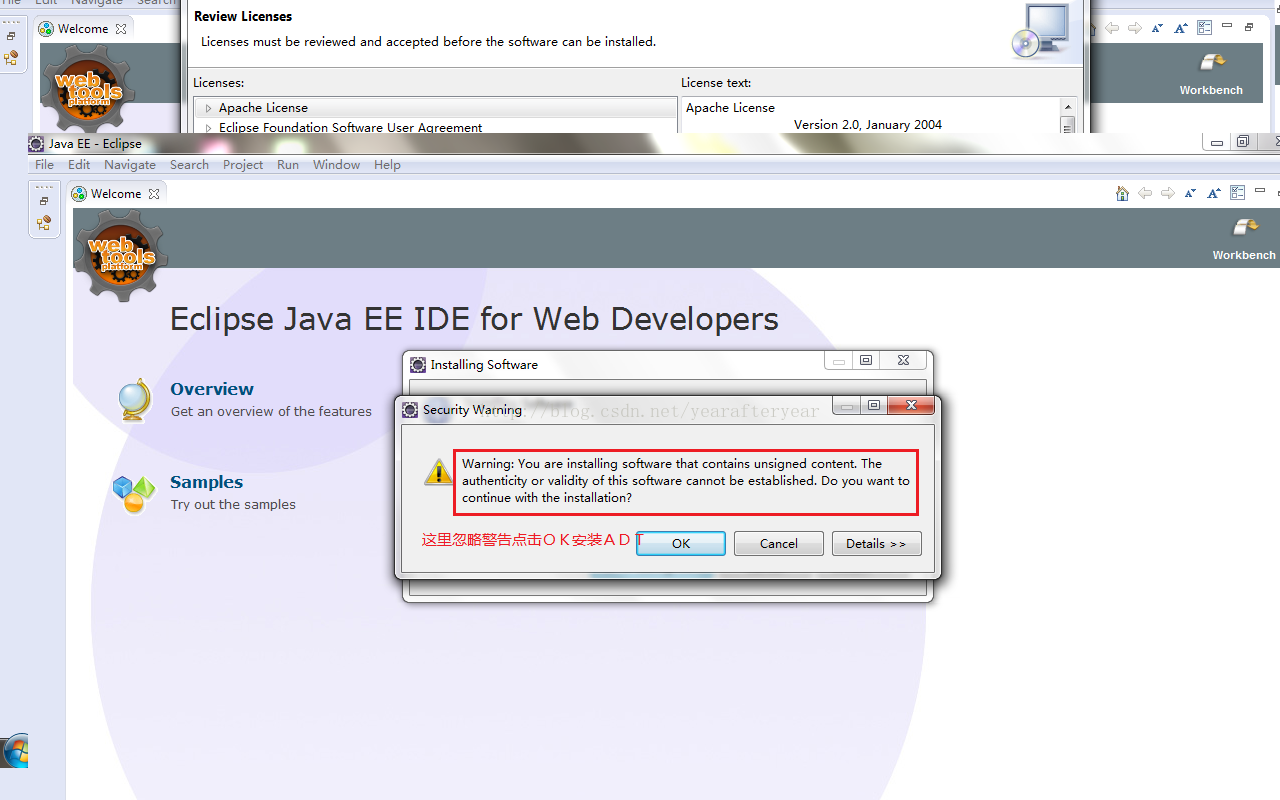Enlarge font size in background Welcome toolbar
The height and width of the screenshot is (800, 1280).
pos(1181,28)
